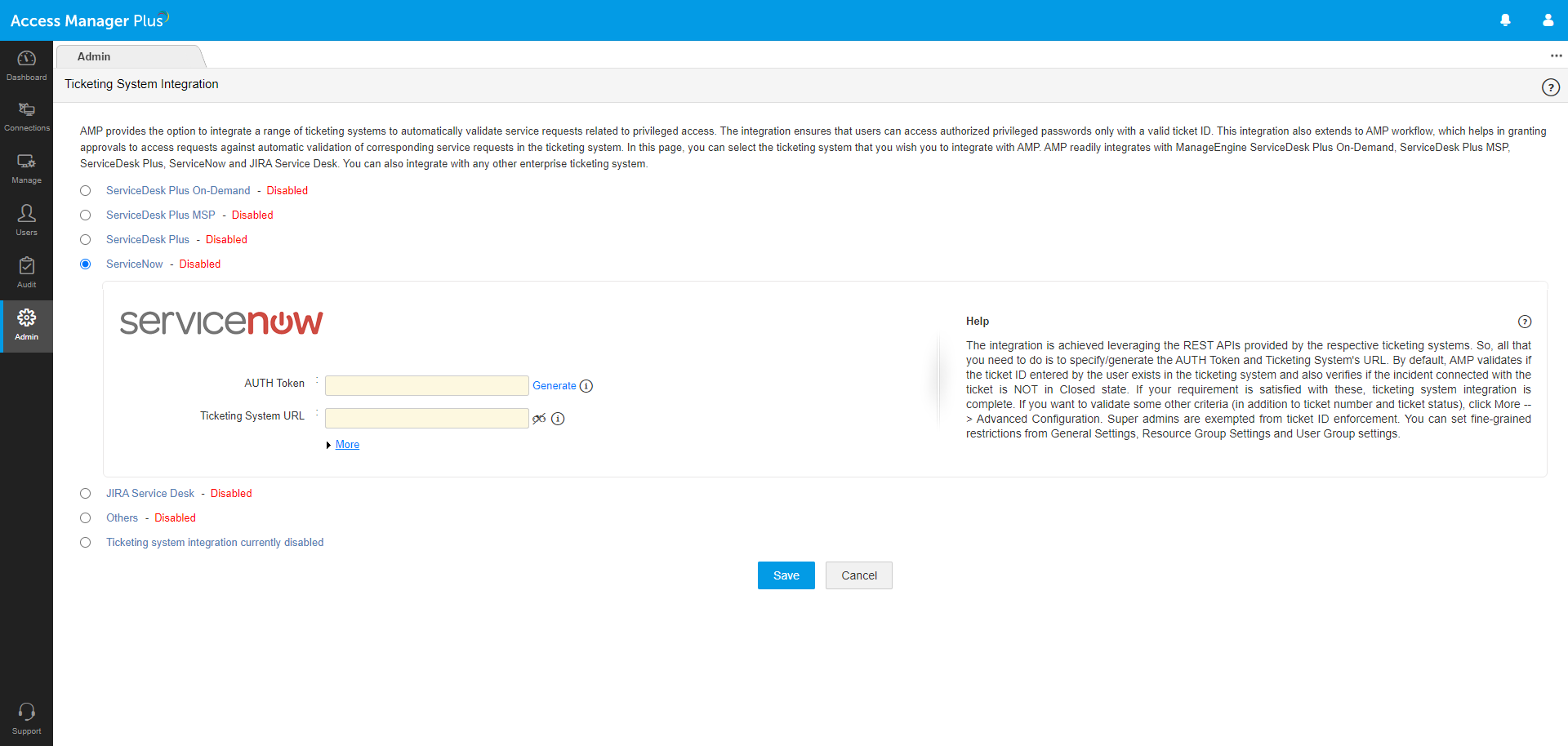
Task: Click the Help heading text
Action: click(978, 322)
